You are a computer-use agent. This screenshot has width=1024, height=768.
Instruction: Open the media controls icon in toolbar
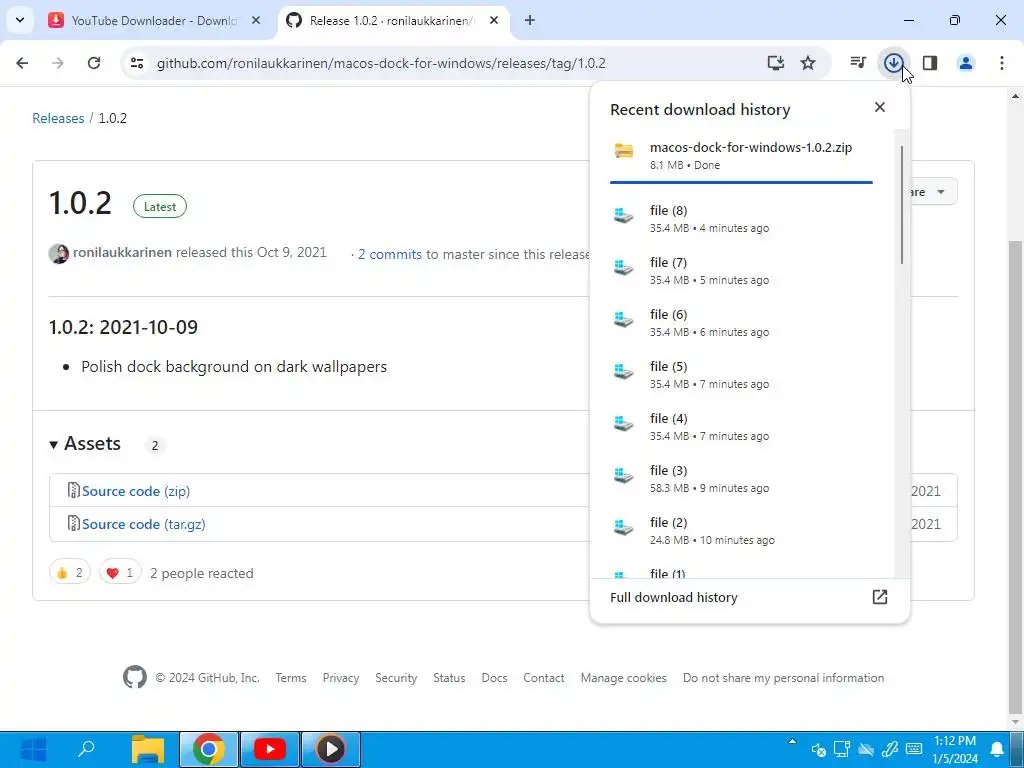(857, 63)
